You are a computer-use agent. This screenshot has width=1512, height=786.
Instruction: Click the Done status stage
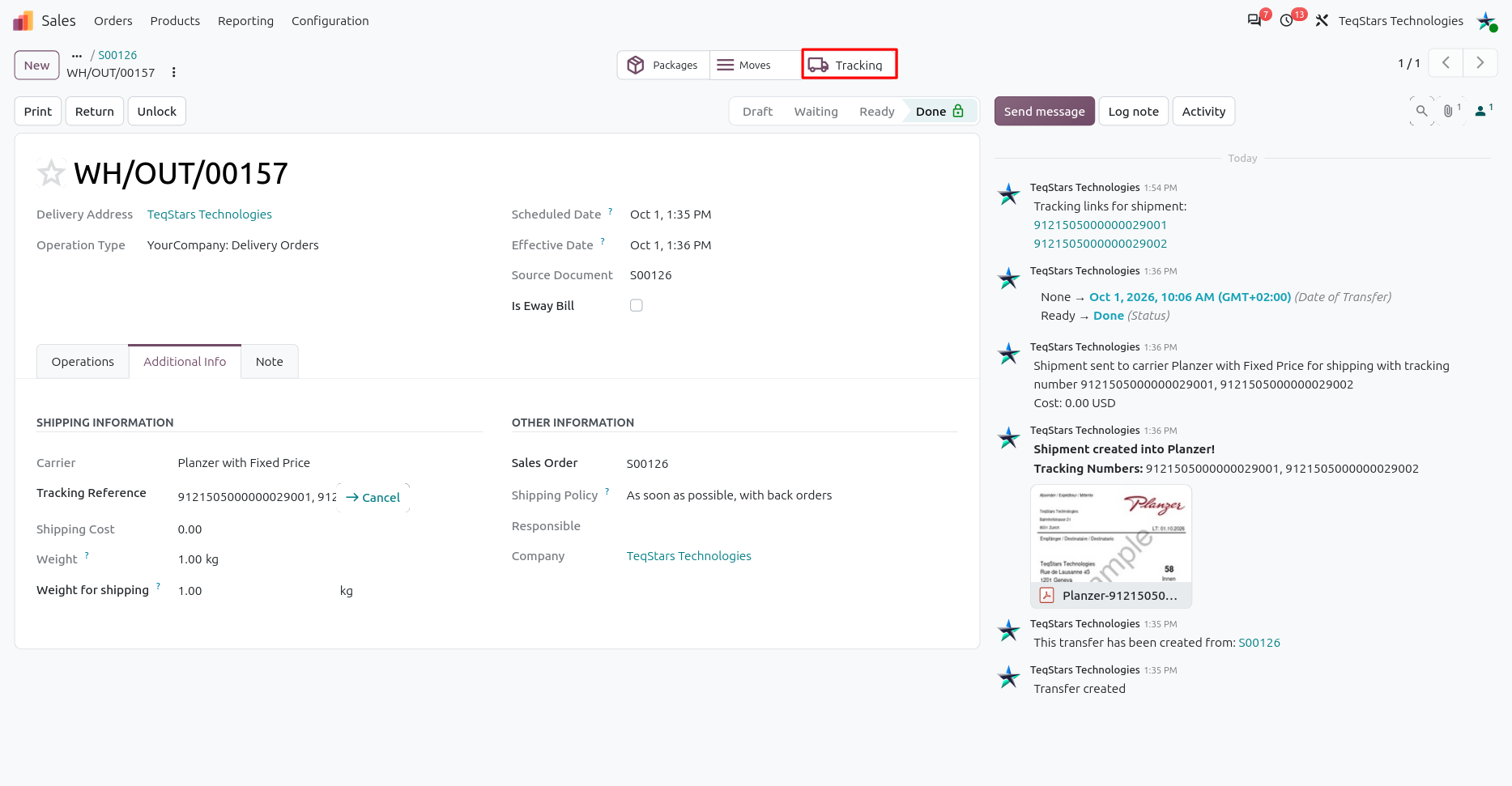(939, 112)
